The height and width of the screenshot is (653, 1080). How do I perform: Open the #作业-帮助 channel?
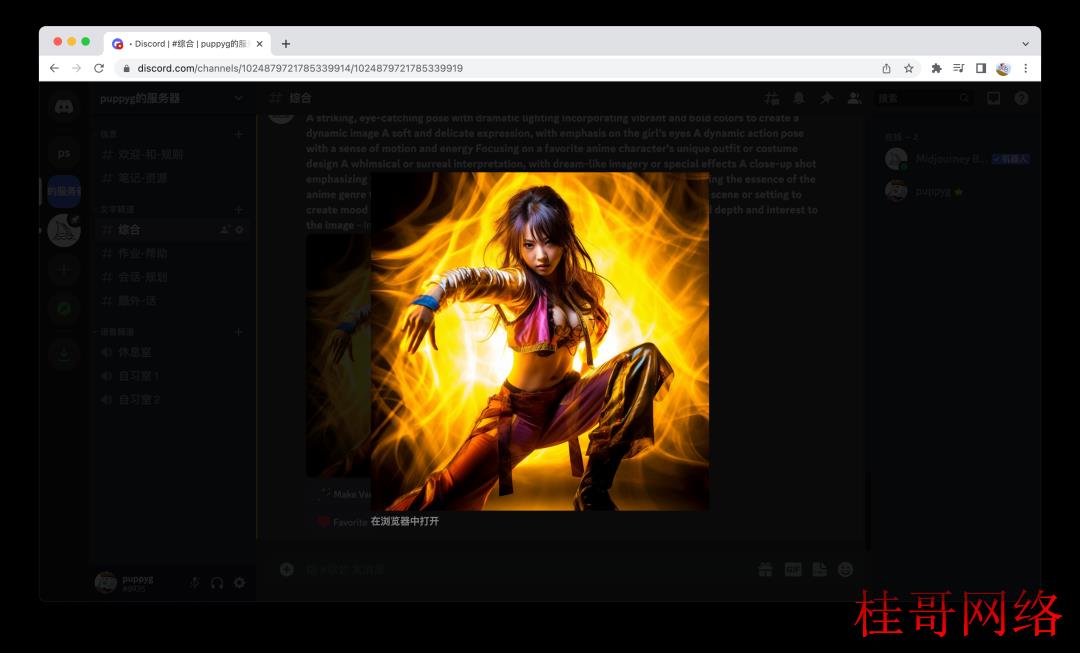(x=172, y=253)
